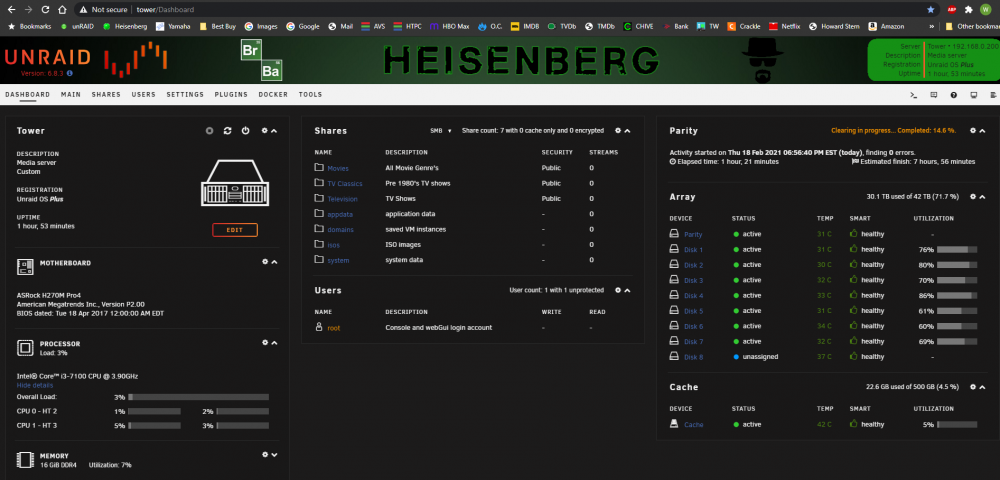
Task: Open the Tools menu tab
Action: 311,94
